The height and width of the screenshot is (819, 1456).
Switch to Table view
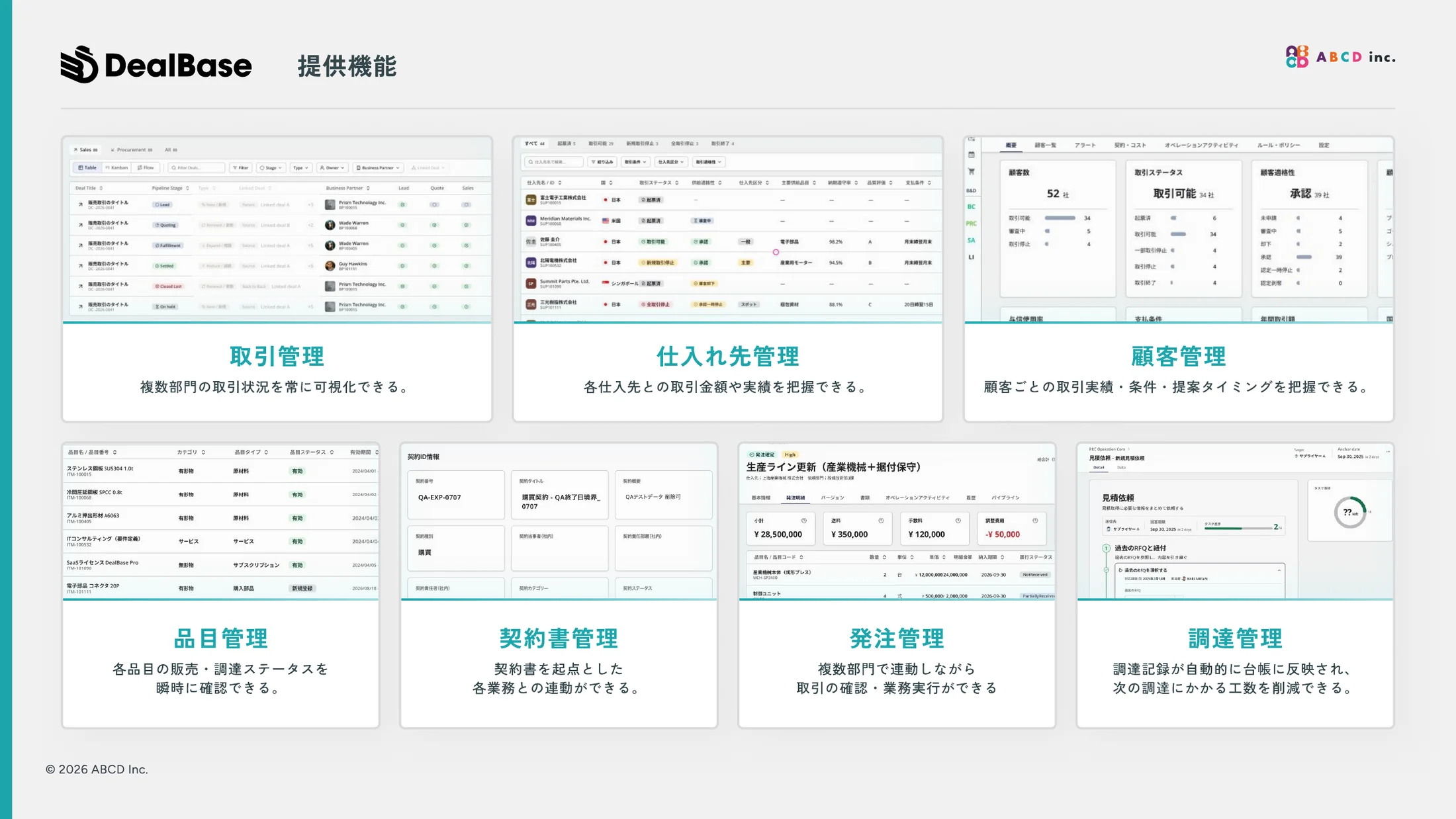click(87, 168)
